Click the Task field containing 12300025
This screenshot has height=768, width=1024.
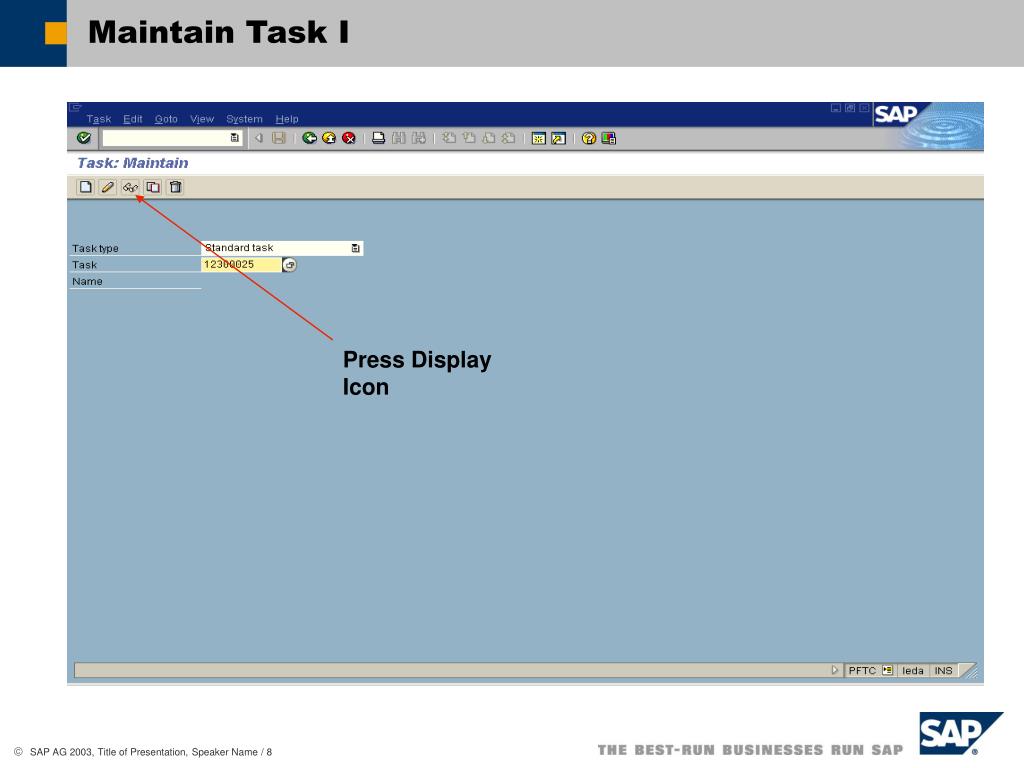pos(241,264)
